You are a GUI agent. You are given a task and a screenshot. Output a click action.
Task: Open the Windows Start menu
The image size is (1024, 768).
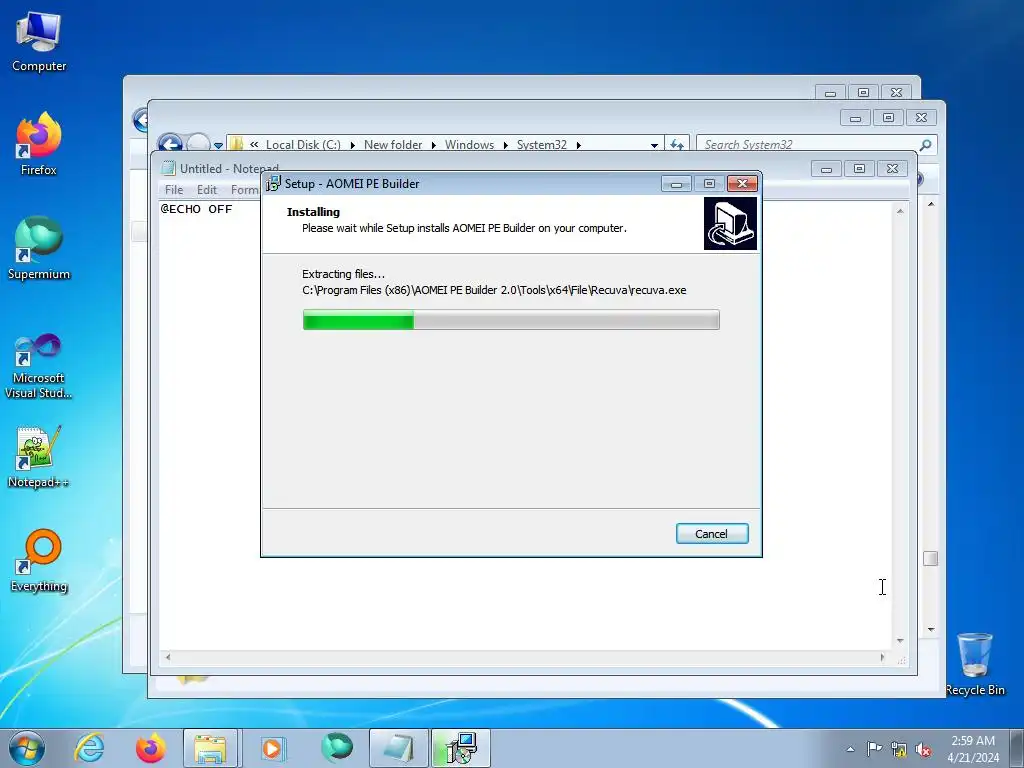pyautogui.click(x=27, y=748)
